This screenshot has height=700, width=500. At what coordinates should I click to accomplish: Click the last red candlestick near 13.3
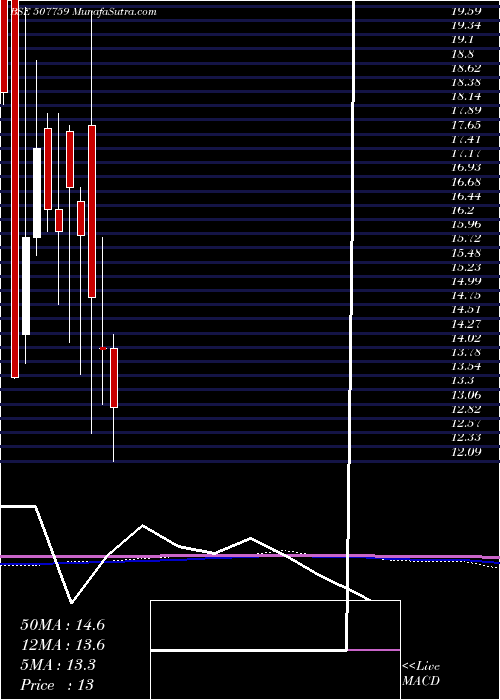[114, 378]
